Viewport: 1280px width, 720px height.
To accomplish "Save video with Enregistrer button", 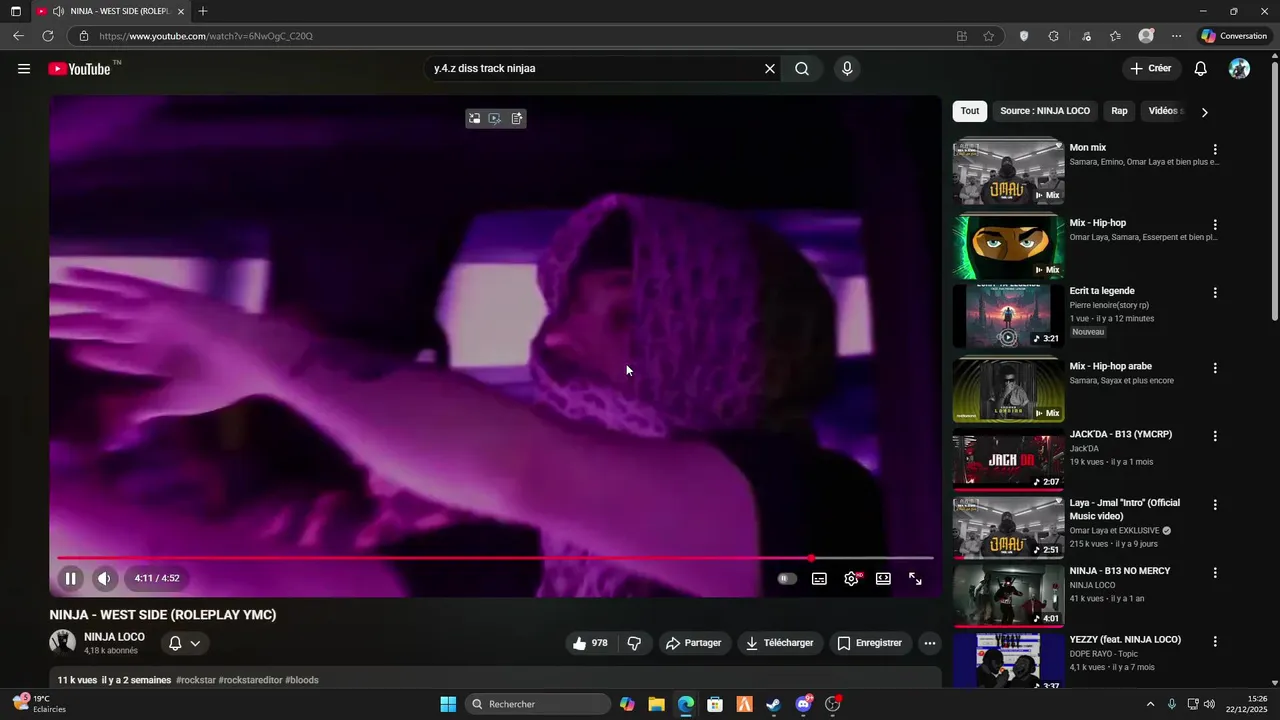I will tap(870, 643).
